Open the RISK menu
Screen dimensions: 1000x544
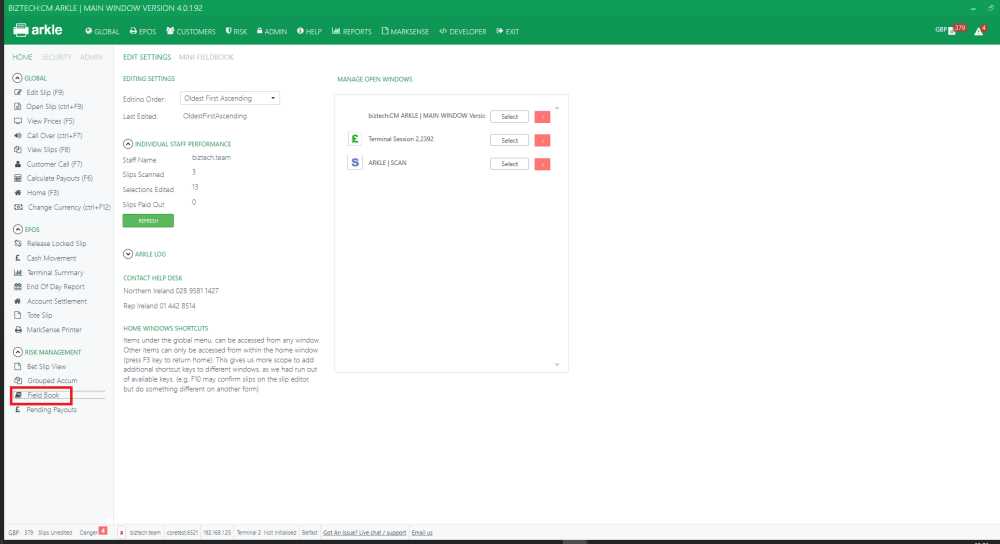[x=236, y=31]
